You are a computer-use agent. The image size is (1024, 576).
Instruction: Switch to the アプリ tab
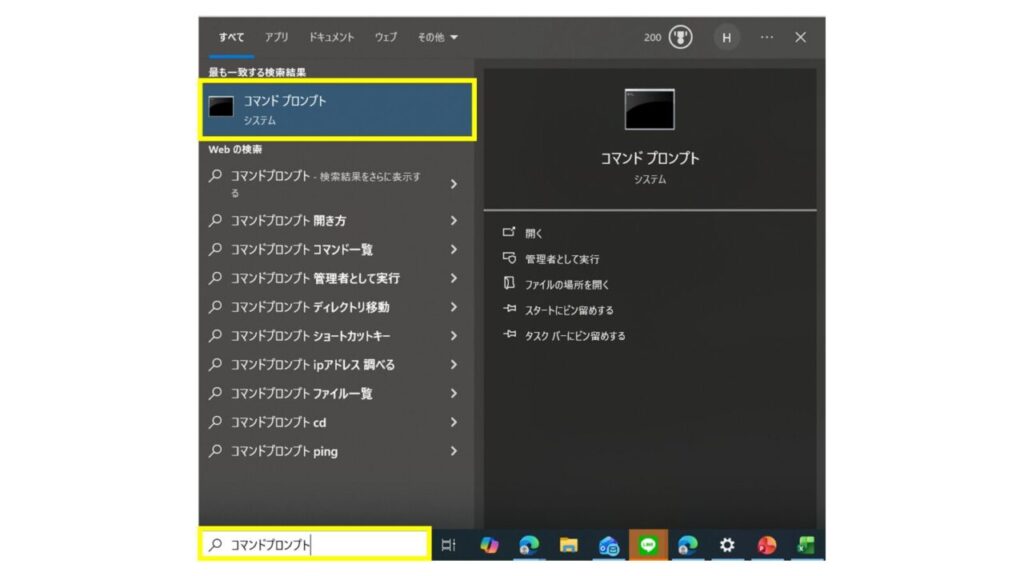pyautogui.click(x=277, y=37)
